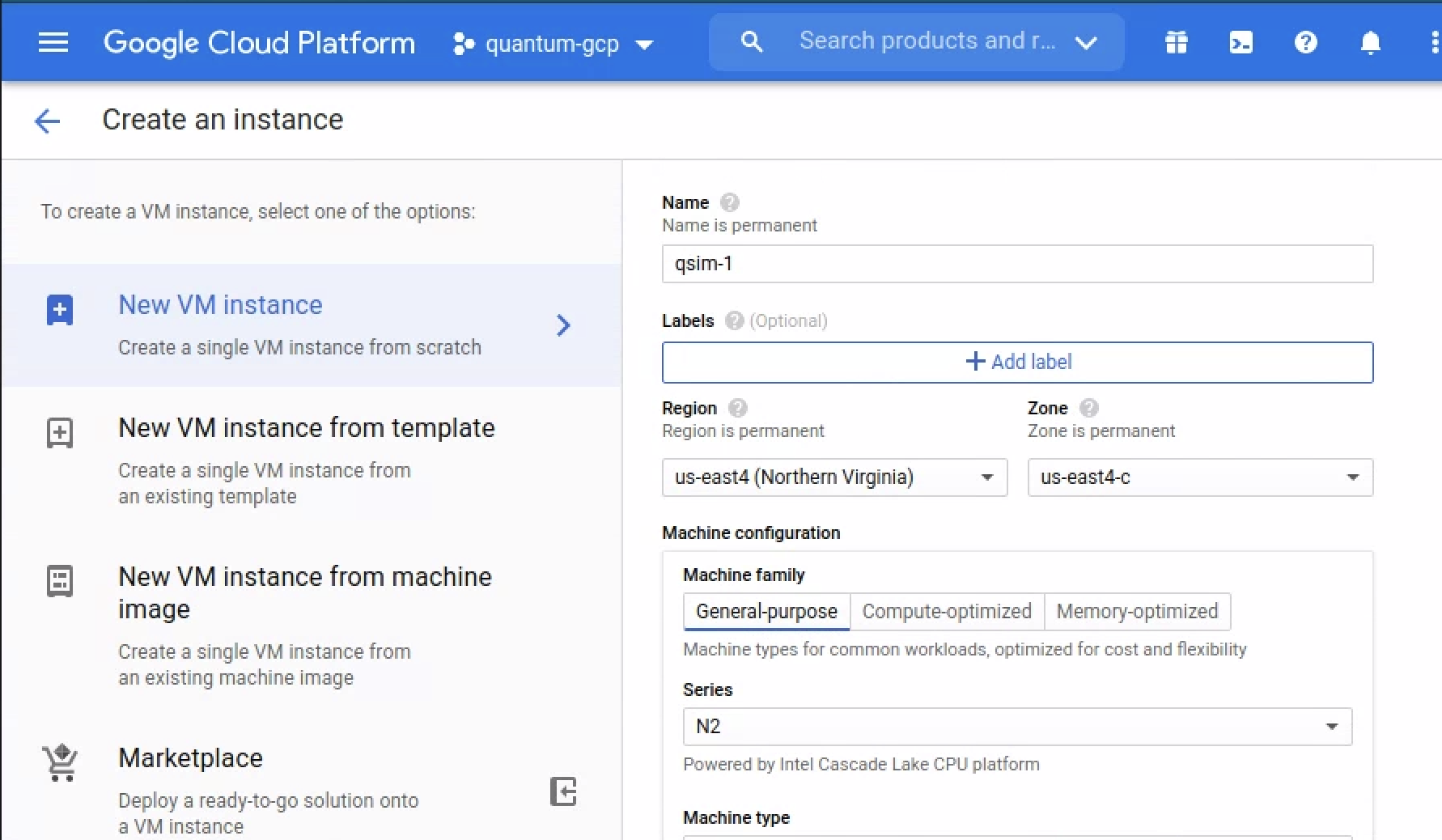Show notifications bell
This screenshot has width=1442, height=840.
click(x=1370, y=42)
